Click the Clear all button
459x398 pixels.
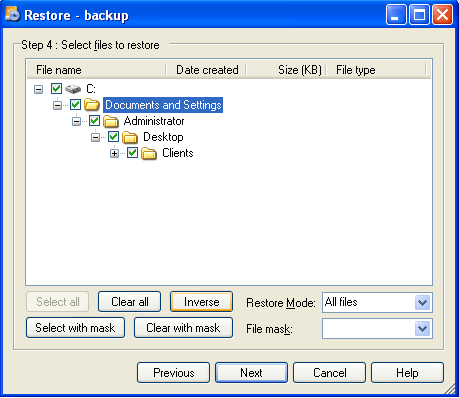click(x=130, y=302)
